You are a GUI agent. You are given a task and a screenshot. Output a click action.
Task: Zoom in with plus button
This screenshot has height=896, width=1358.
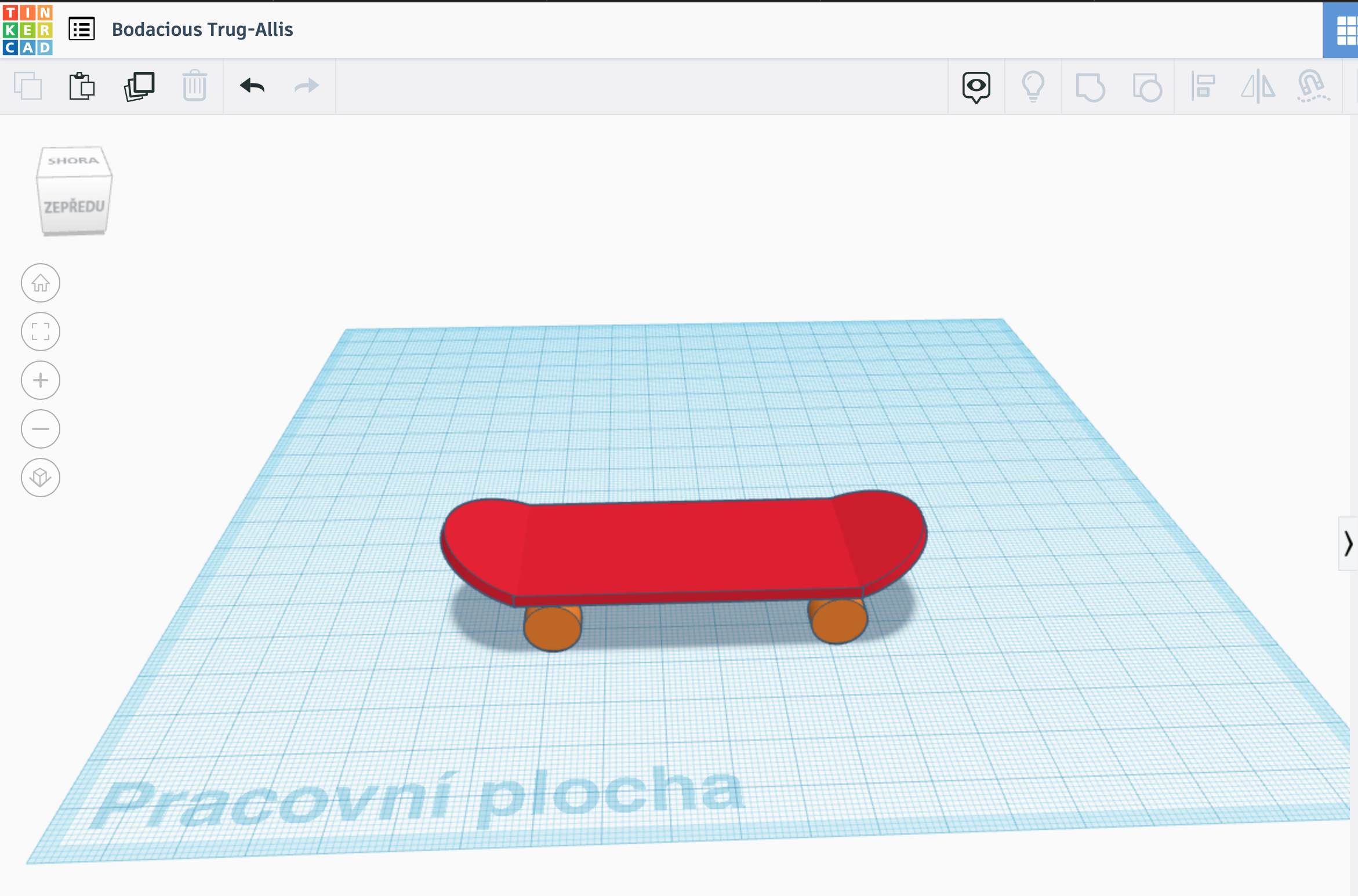[x=41, y=380]
